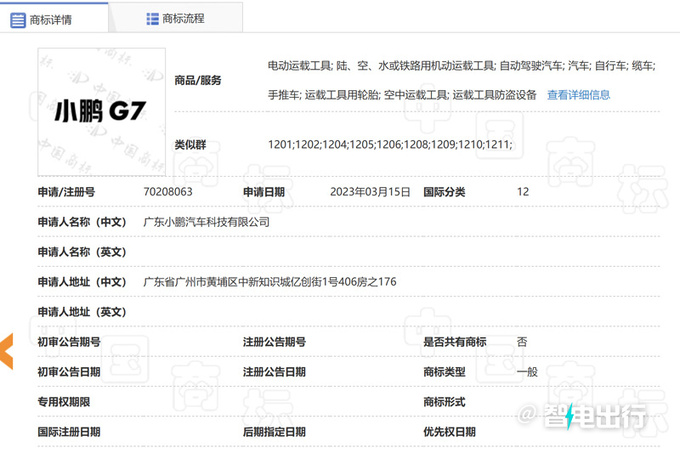Click the 初审公告期号 label

click(x=69, y=341)
